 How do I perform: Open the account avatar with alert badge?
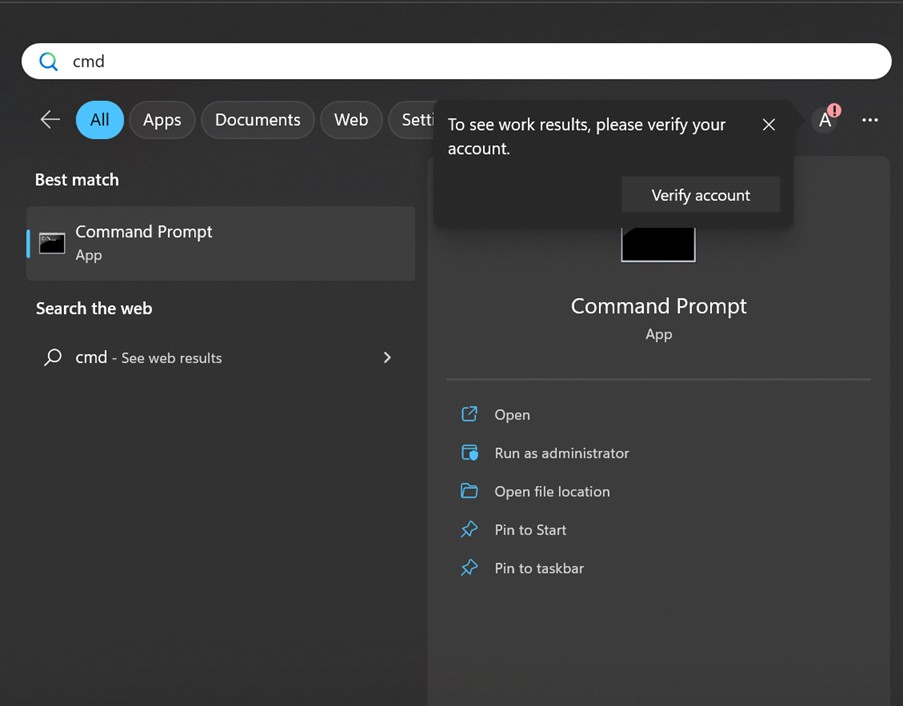pyautogui.click(x=826, y=120)
